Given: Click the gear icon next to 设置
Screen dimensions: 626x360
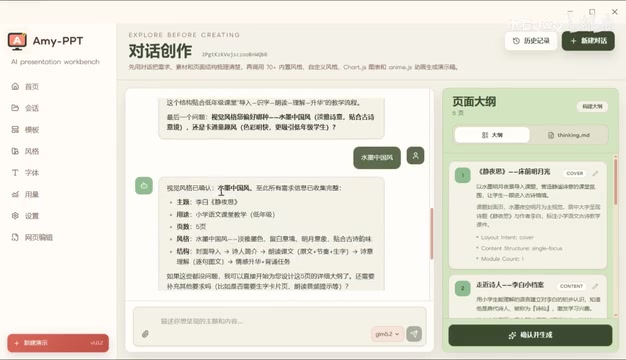Looking at the screenshot, I should [x=15, y=216].
